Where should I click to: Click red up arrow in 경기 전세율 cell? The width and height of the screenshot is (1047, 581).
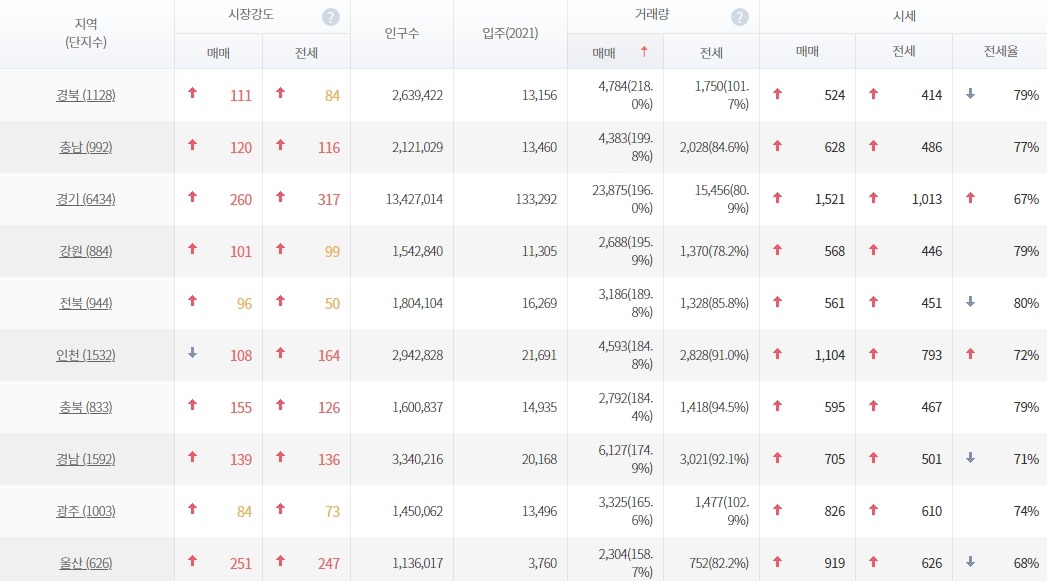[x=970, y=198]
